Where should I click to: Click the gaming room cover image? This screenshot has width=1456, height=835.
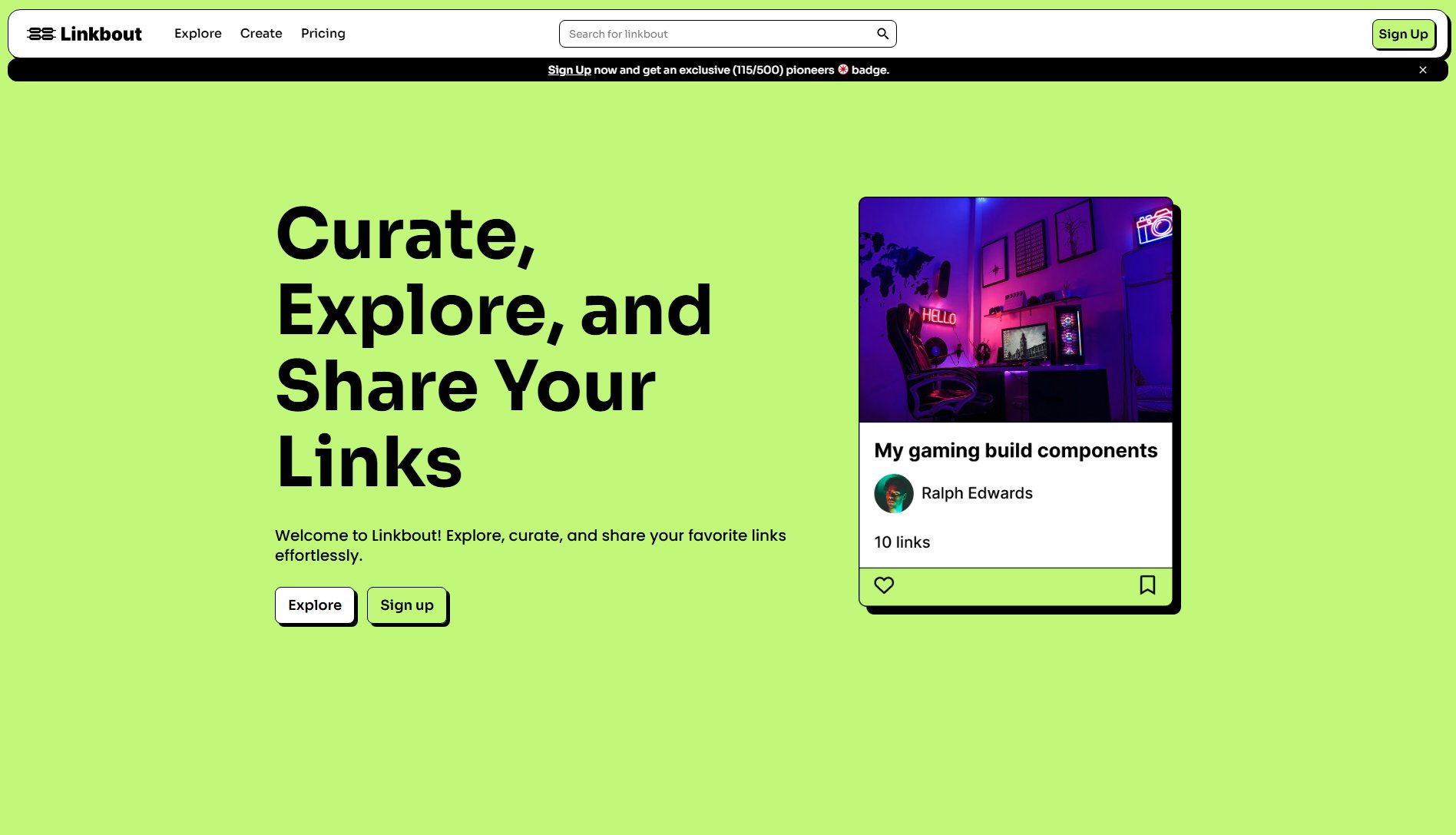click(1015, 307)
